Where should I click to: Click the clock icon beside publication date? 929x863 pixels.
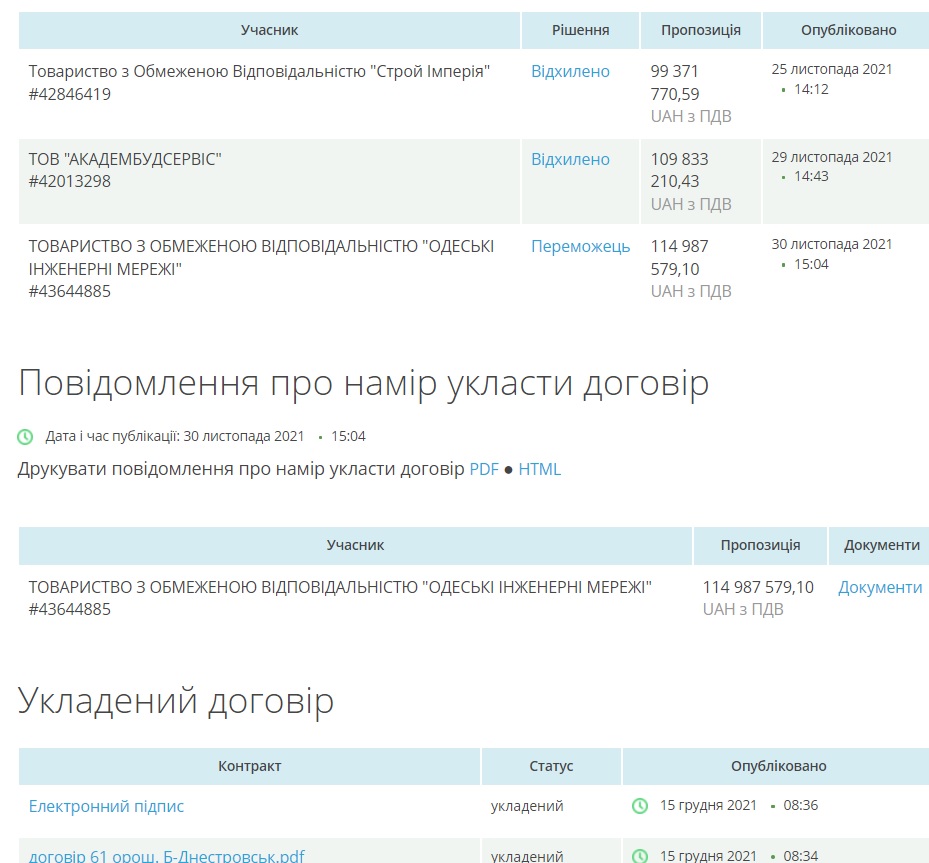click(25, 437)
